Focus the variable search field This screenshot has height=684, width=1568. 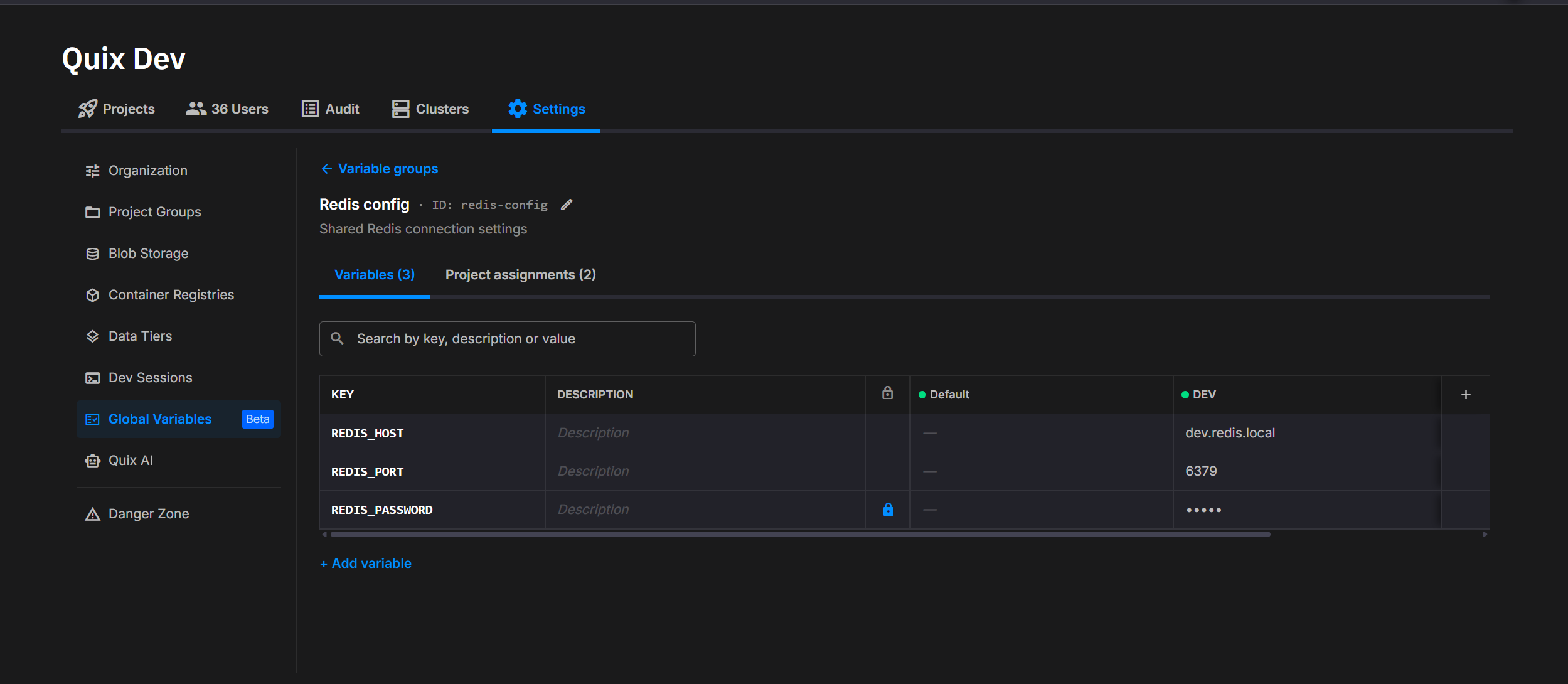point(508,339)
